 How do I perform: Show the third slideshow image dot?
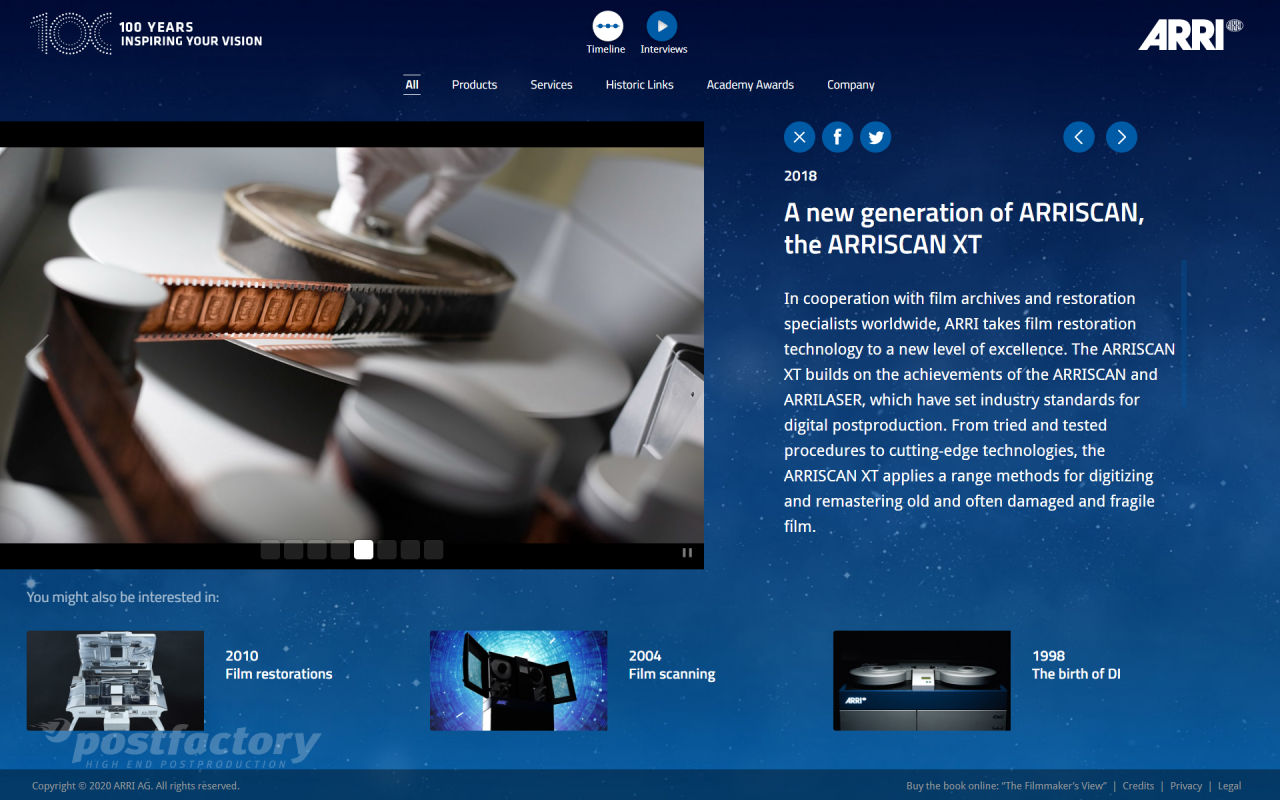[317, 550]
